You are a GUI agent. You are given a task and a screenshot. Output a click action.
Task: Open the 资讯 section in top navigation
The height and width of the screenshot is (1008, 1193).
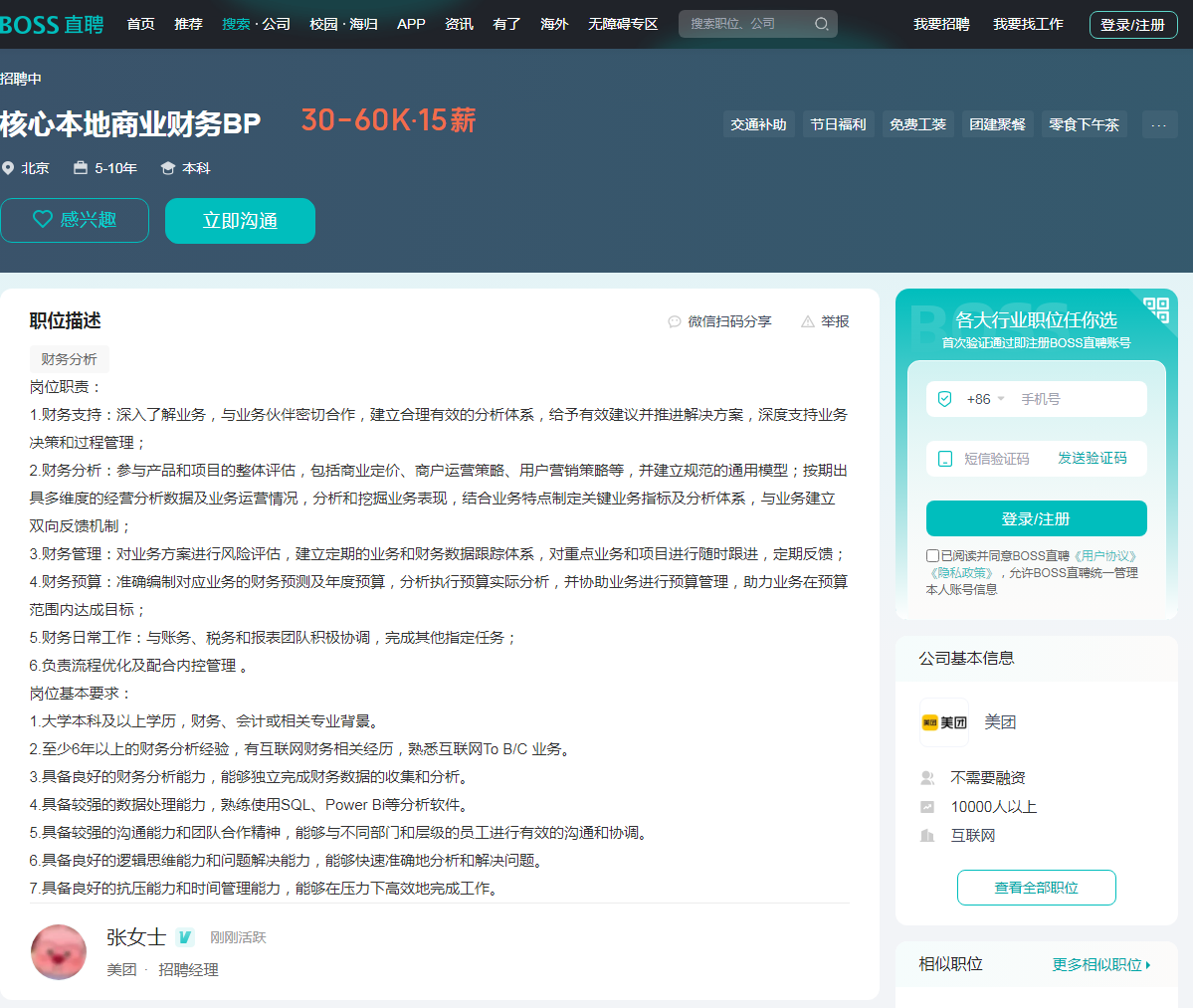pos(459,24)
